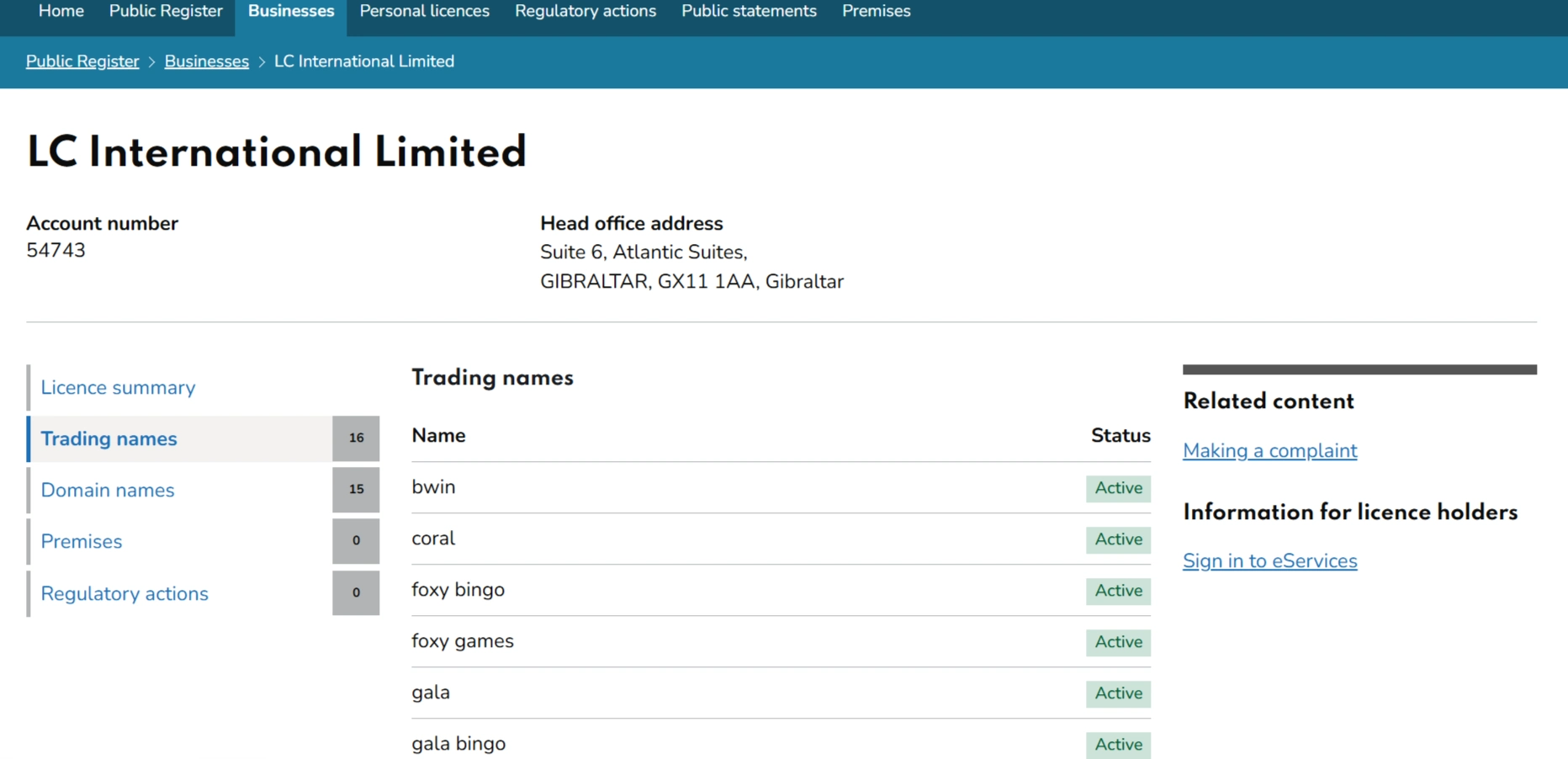Open the Licence summary sidebar link
1568x759 pixels.
coord(118,388)
